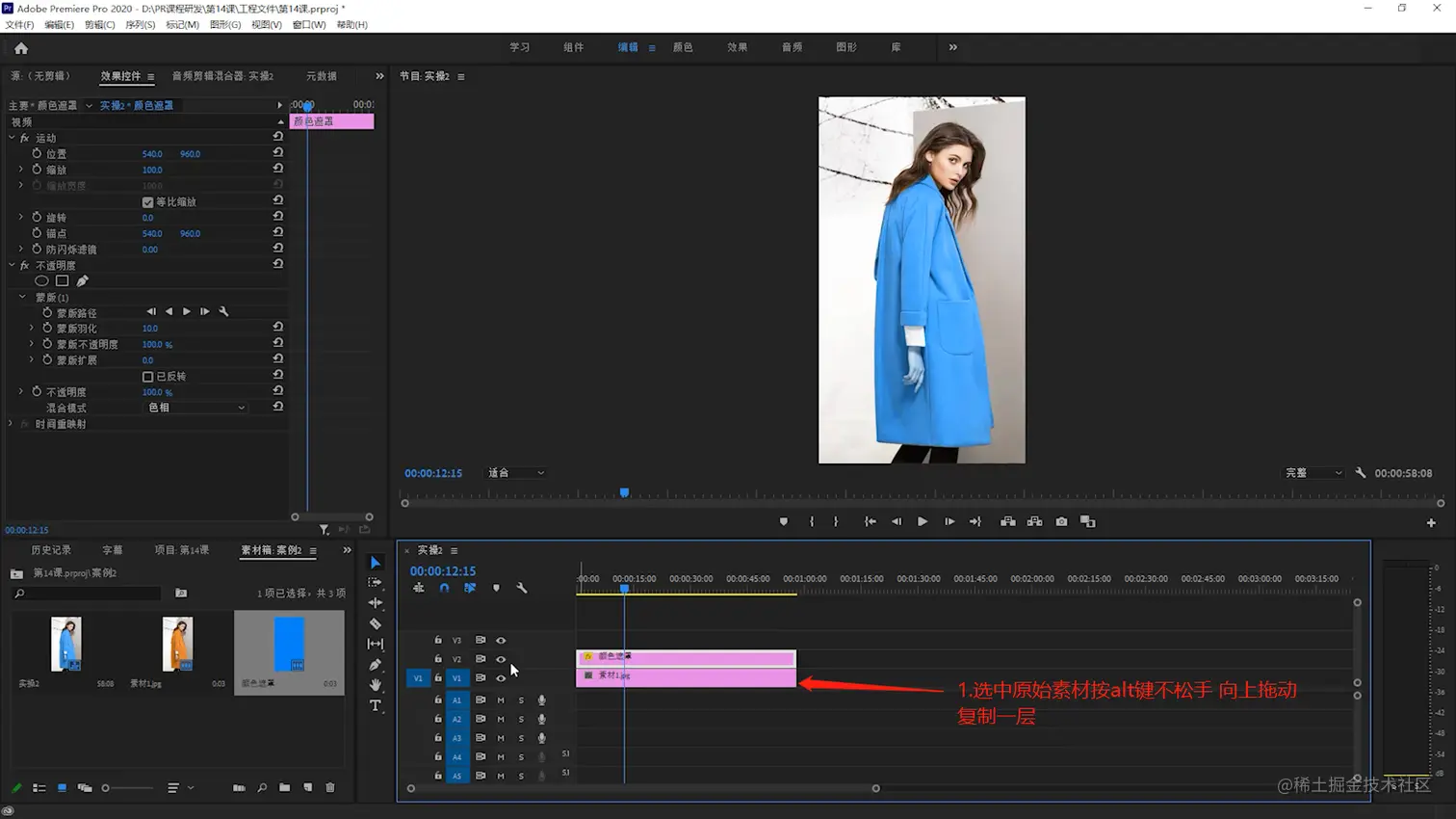
Task: Create an ellipse mask under Opacity
Action: click(x=41, y=281)
